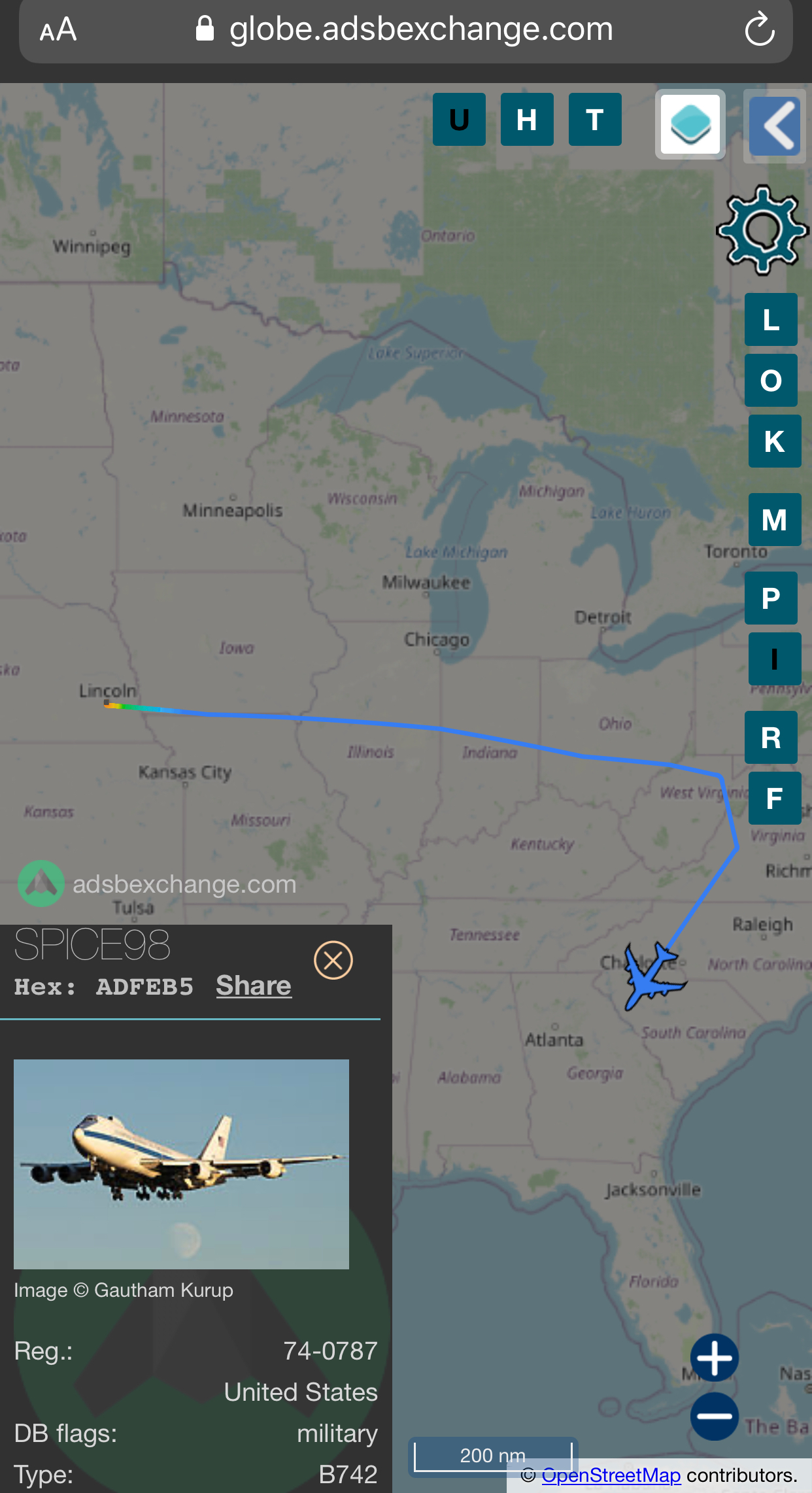Open the OpenStreetMap attribution link
Screen dimensions: 812x1493
pyautogui.click(x=611, y=1475)
